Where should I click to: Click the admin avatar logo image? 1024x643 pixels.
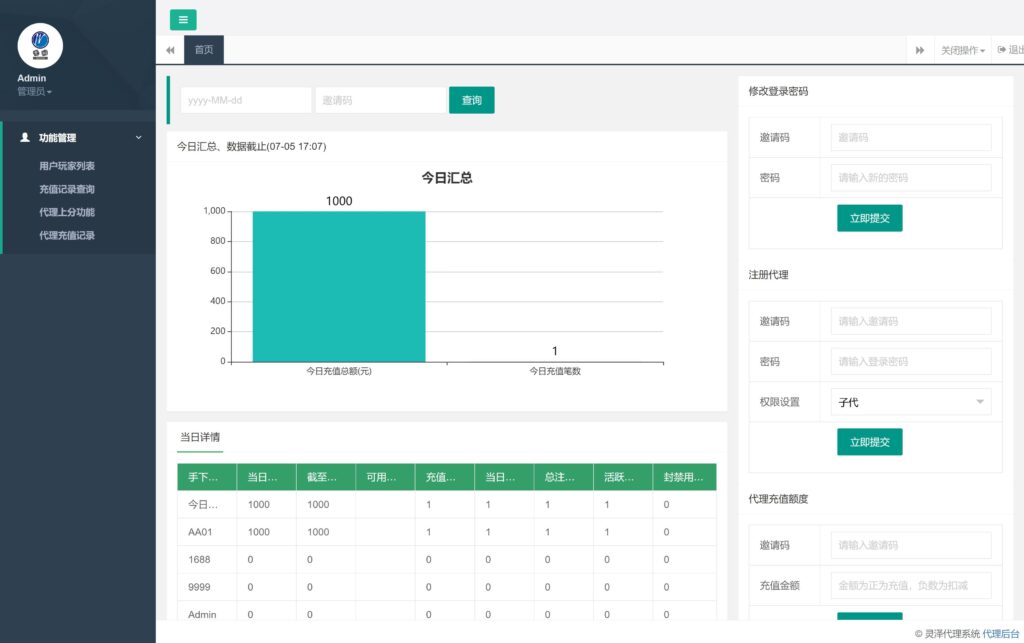pos(40,45)
